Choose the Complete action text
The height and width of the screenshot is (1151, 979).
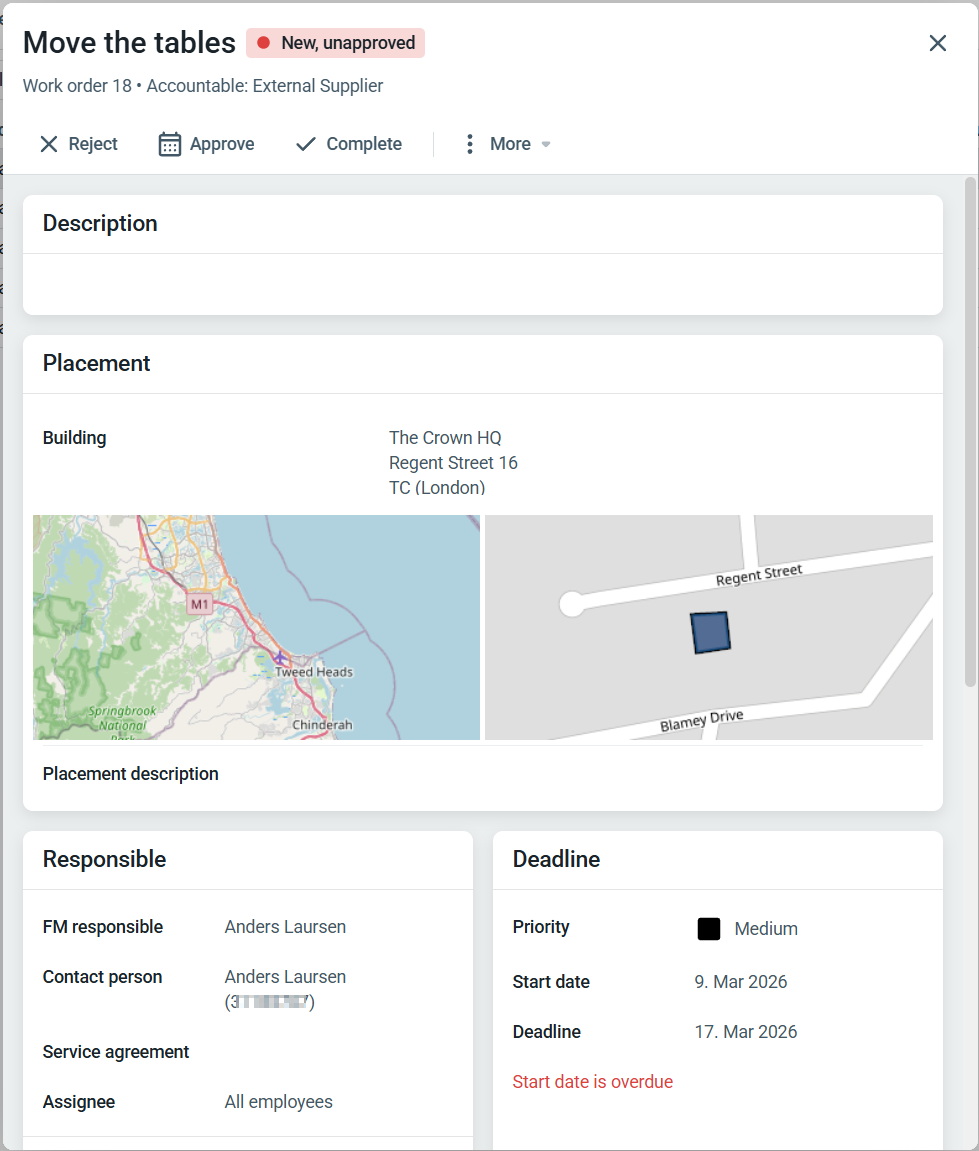(x=364, y=144)
